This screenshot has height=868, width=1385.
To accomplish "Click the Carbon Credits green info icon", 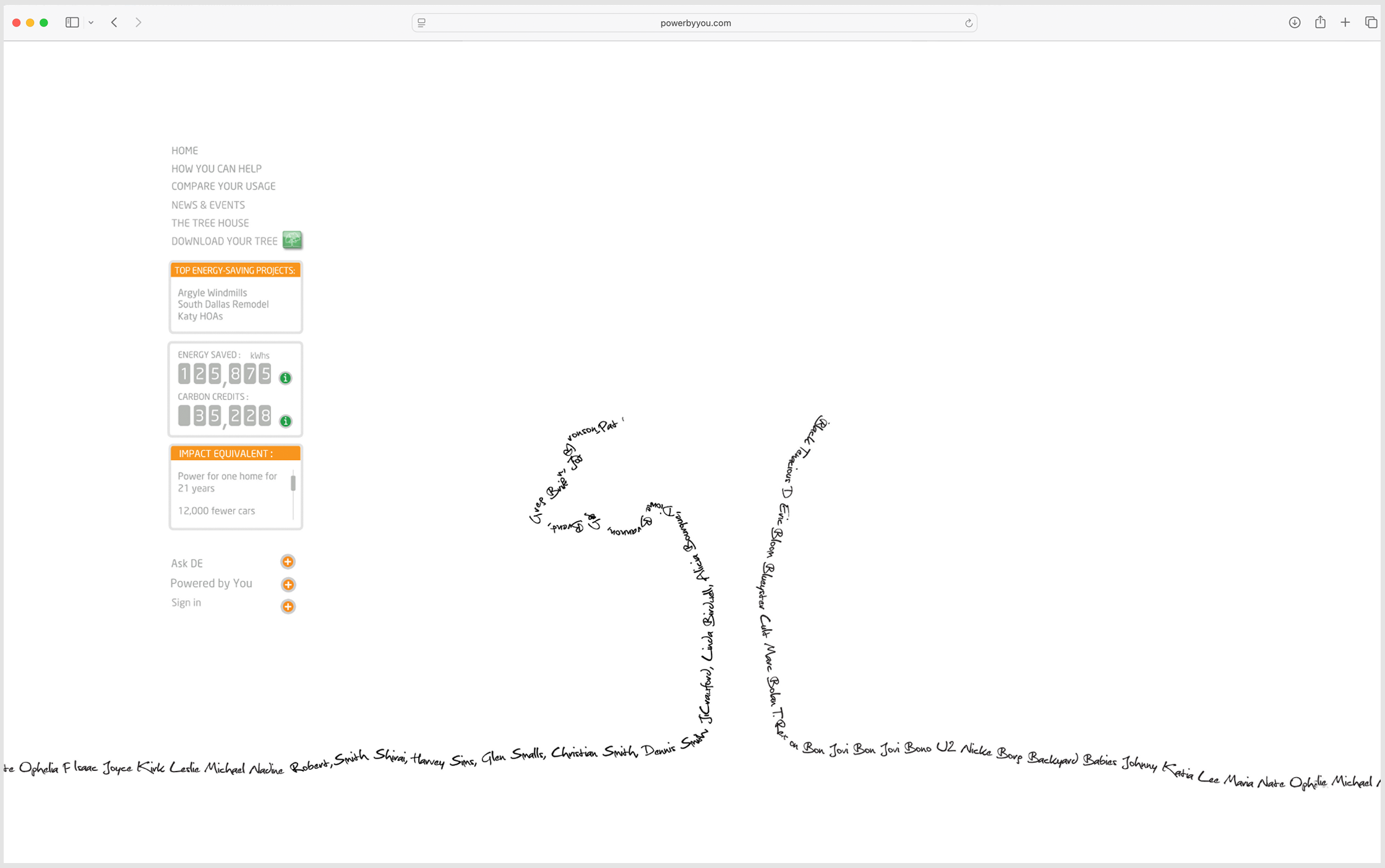I will point(285,421).
